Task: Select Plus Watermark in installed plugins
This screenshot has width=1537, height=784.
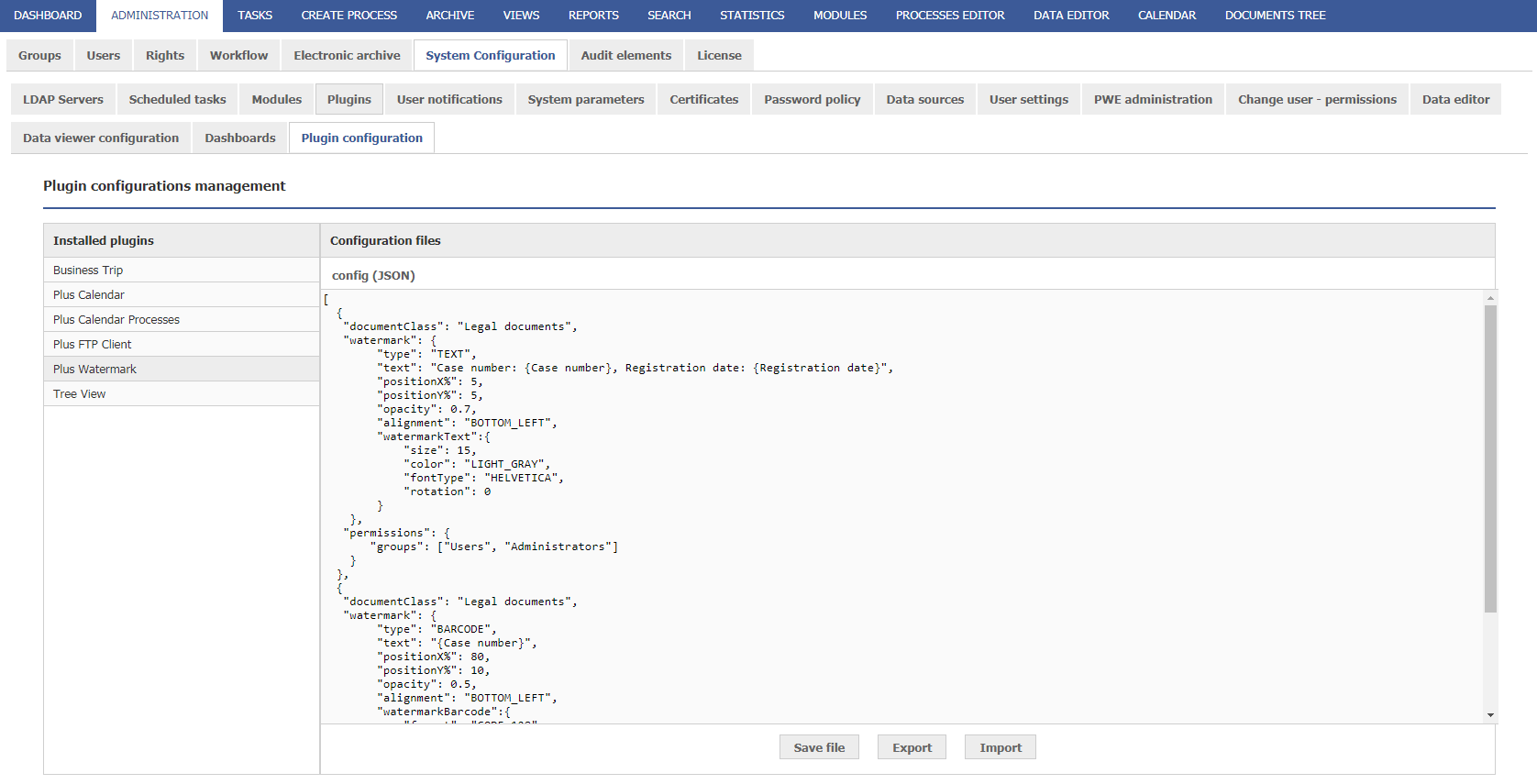Action: click(x=94, y=369)
